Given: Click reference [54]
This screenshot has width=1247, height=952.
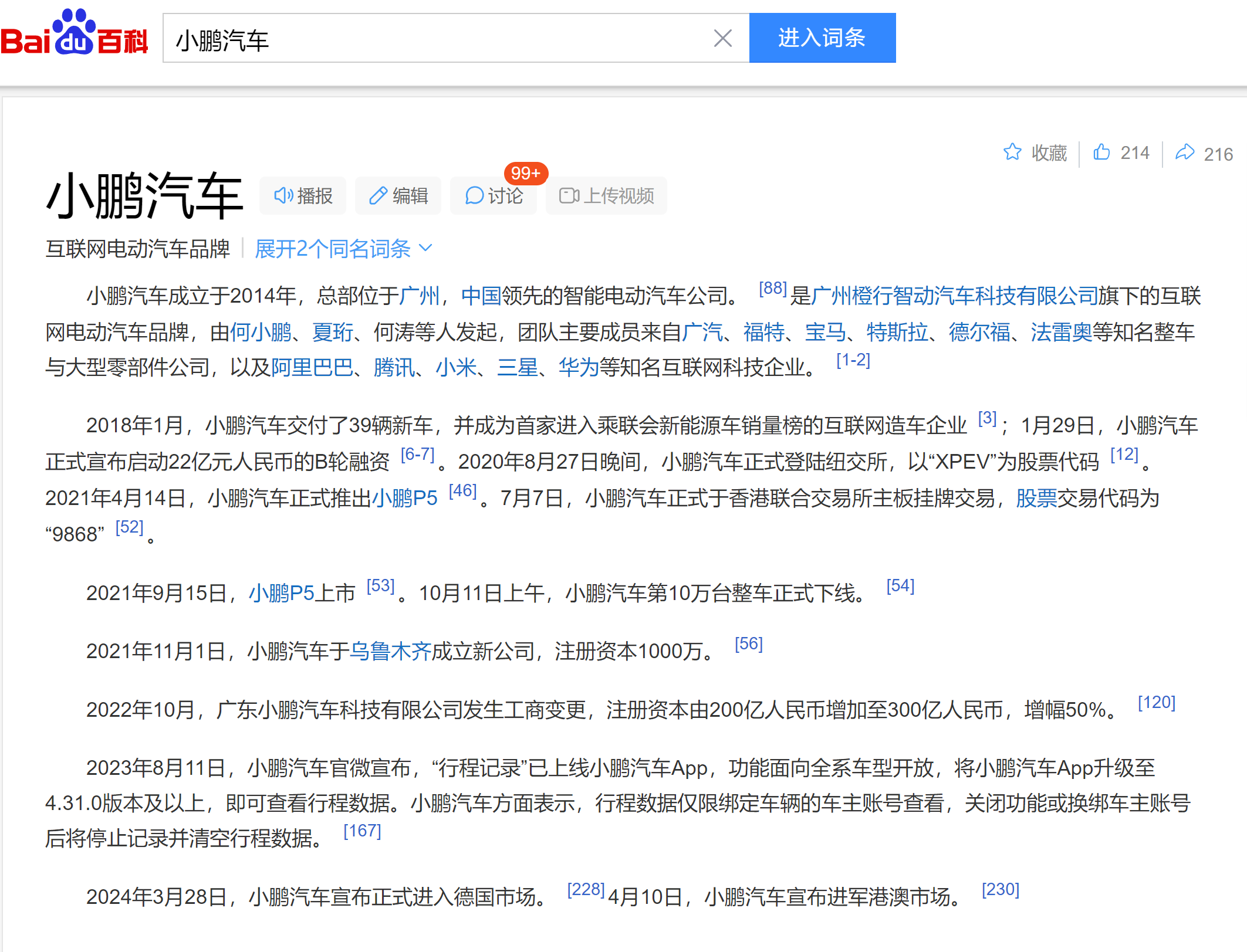Looking at the screenshot, I should (900, 585).
